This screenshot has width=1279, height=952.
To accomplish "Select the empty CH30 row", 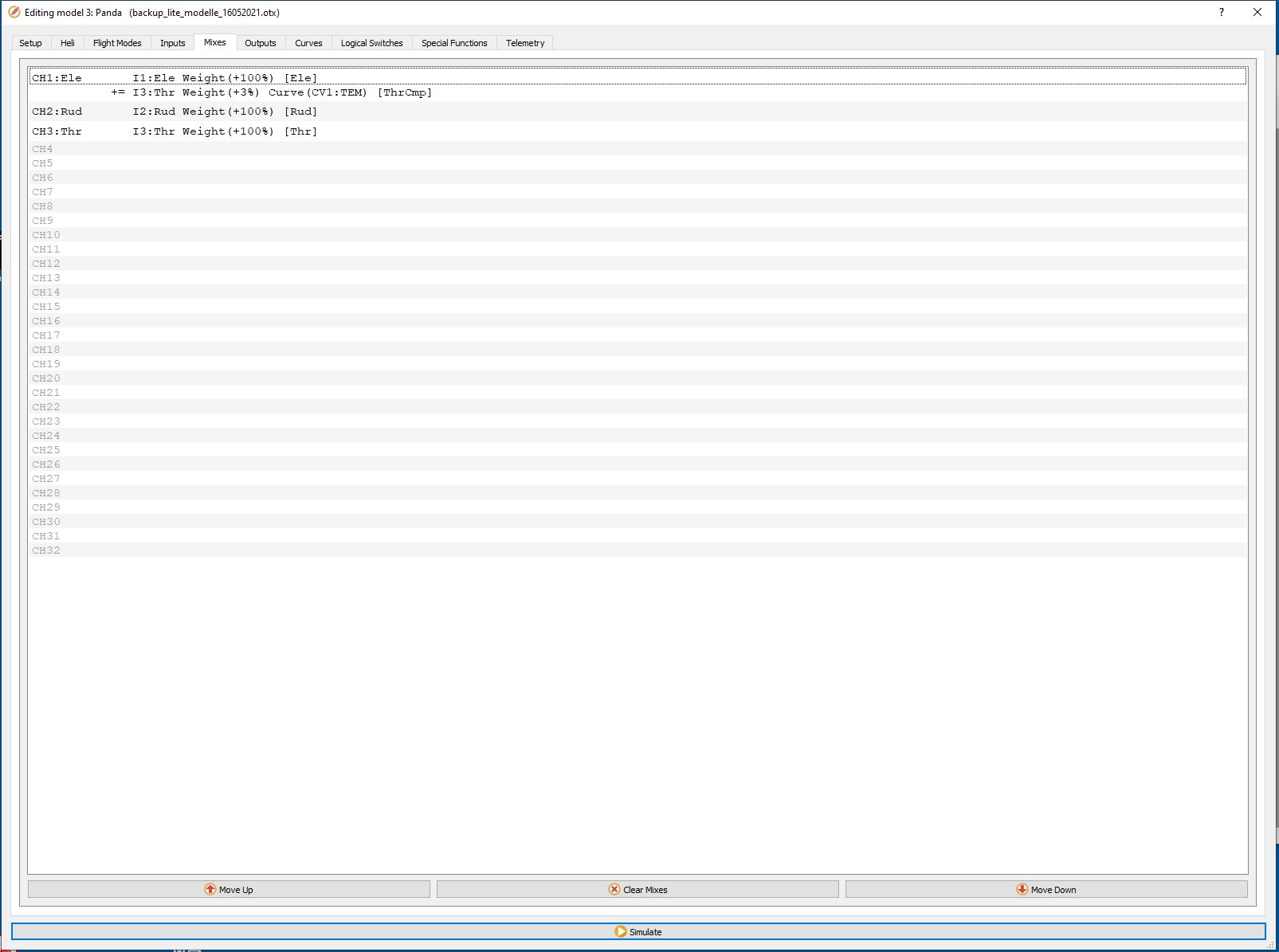I will pyautogui.click(x=638, y=522).
